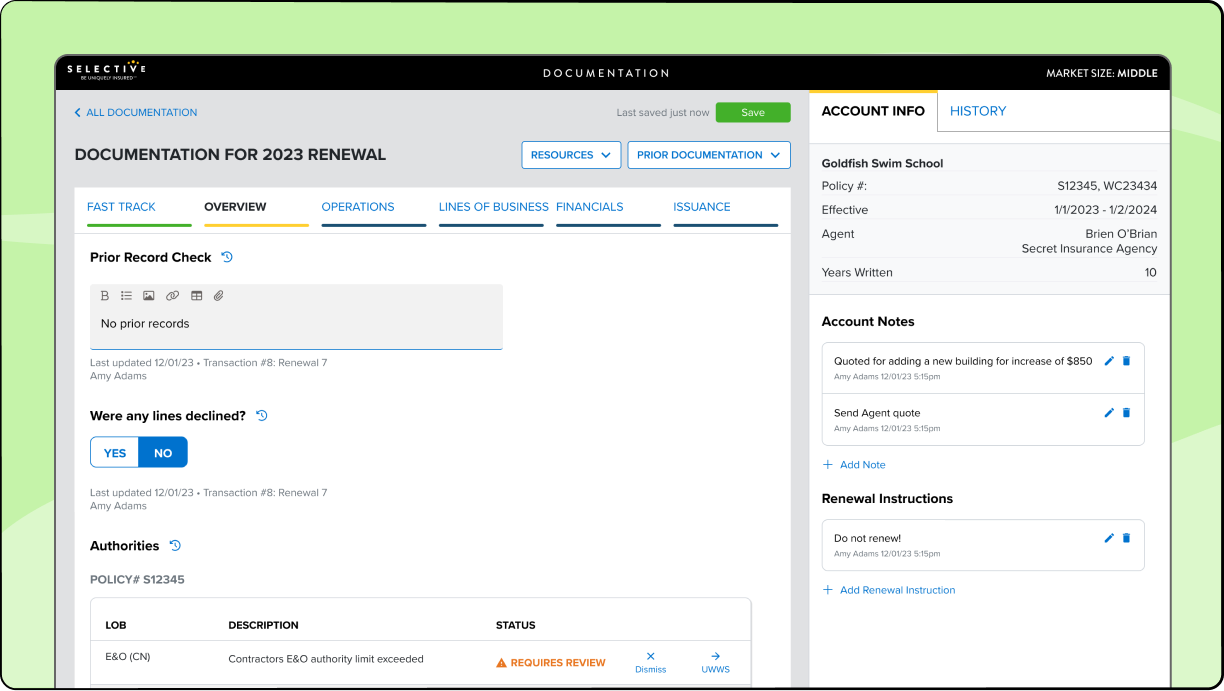Viewport: 1224px width, 691px height.
Task: Insert a bulleted list in the editor
Action: (126, 295)
